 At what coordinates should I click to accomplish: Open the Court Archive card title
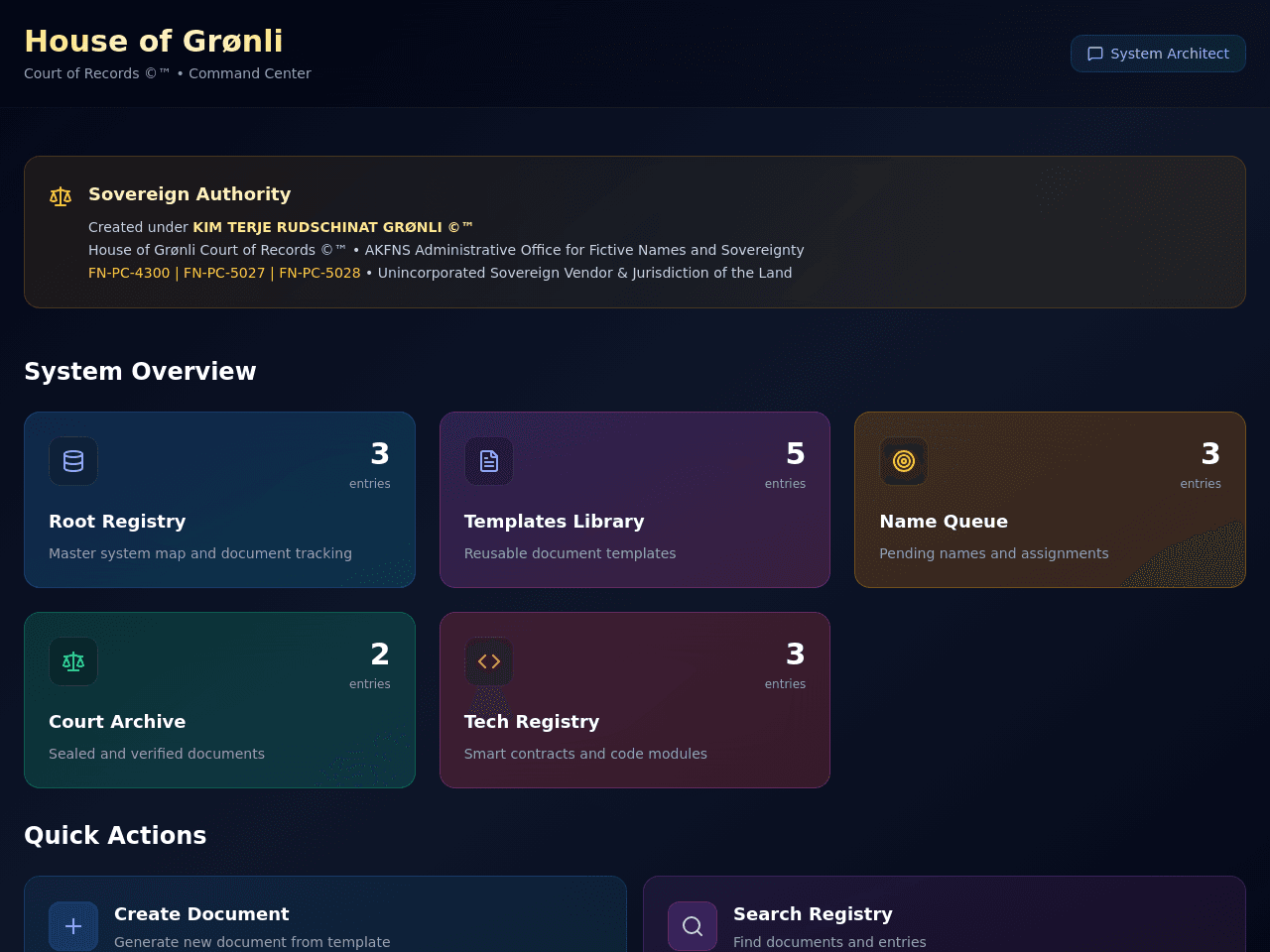(117, 722)
